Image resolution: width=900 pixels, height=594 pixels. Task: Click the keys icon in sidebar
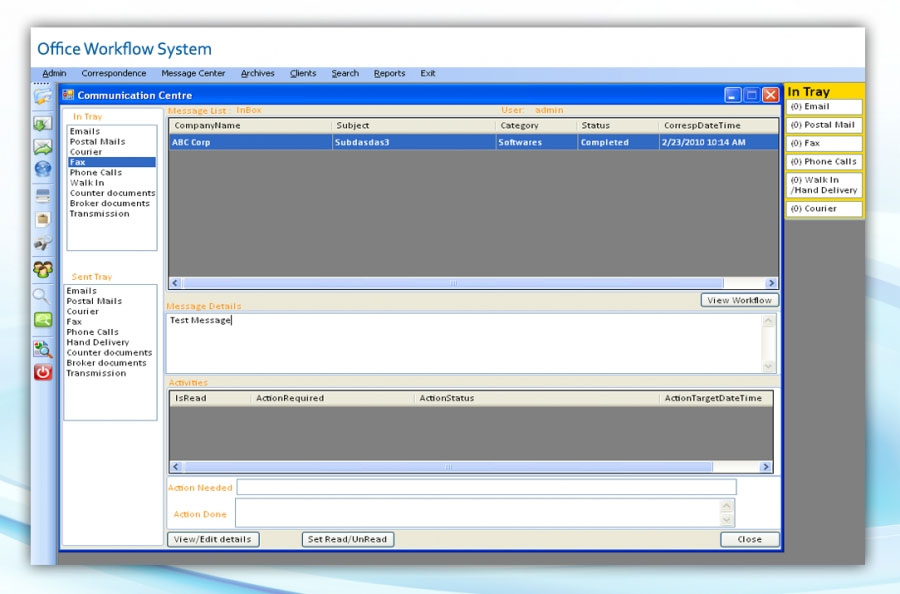click(x=42, y=243)
